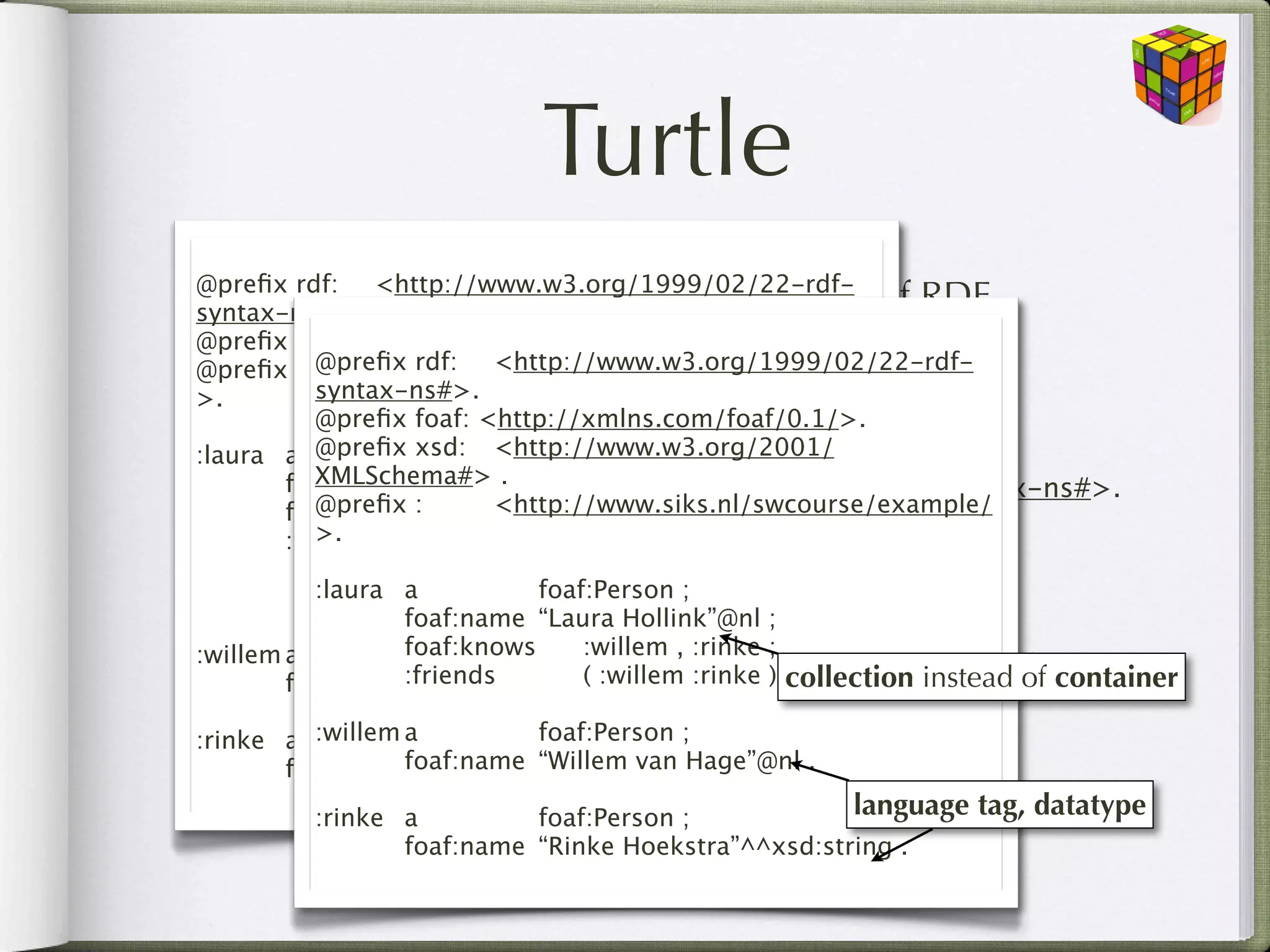1270x952 pixels.
Task: Click ':rinke' in the back card
Action: (x=231, y=741)
